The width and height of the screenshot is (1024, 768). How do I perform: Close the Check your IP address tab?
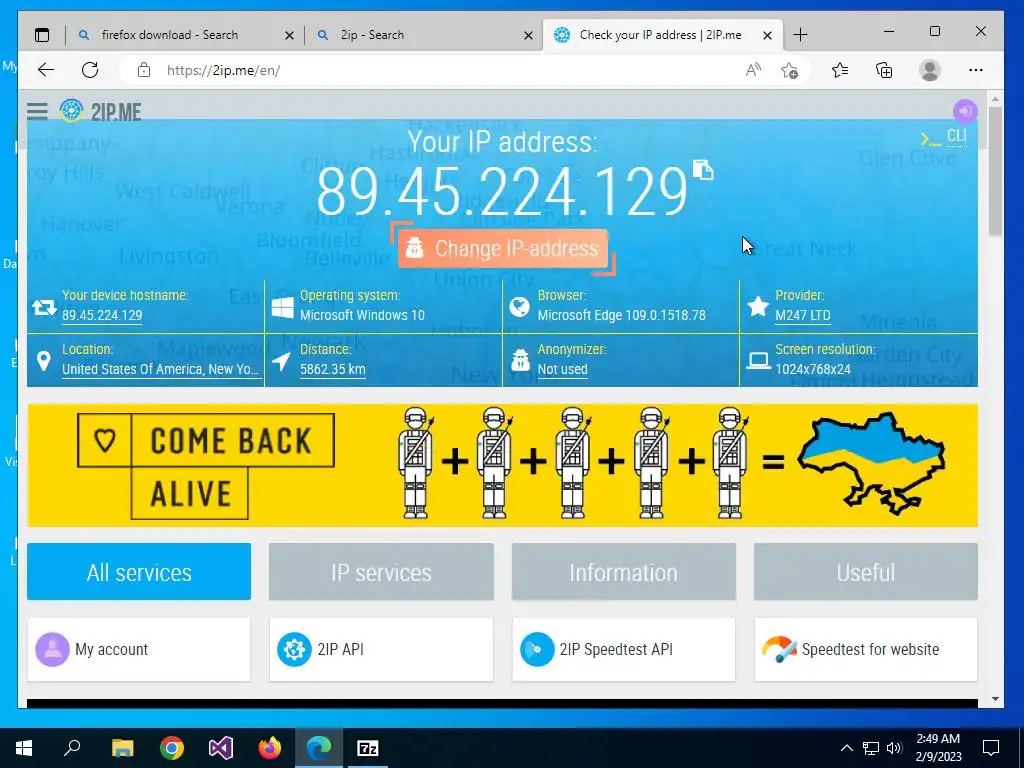tap(768, 35)
